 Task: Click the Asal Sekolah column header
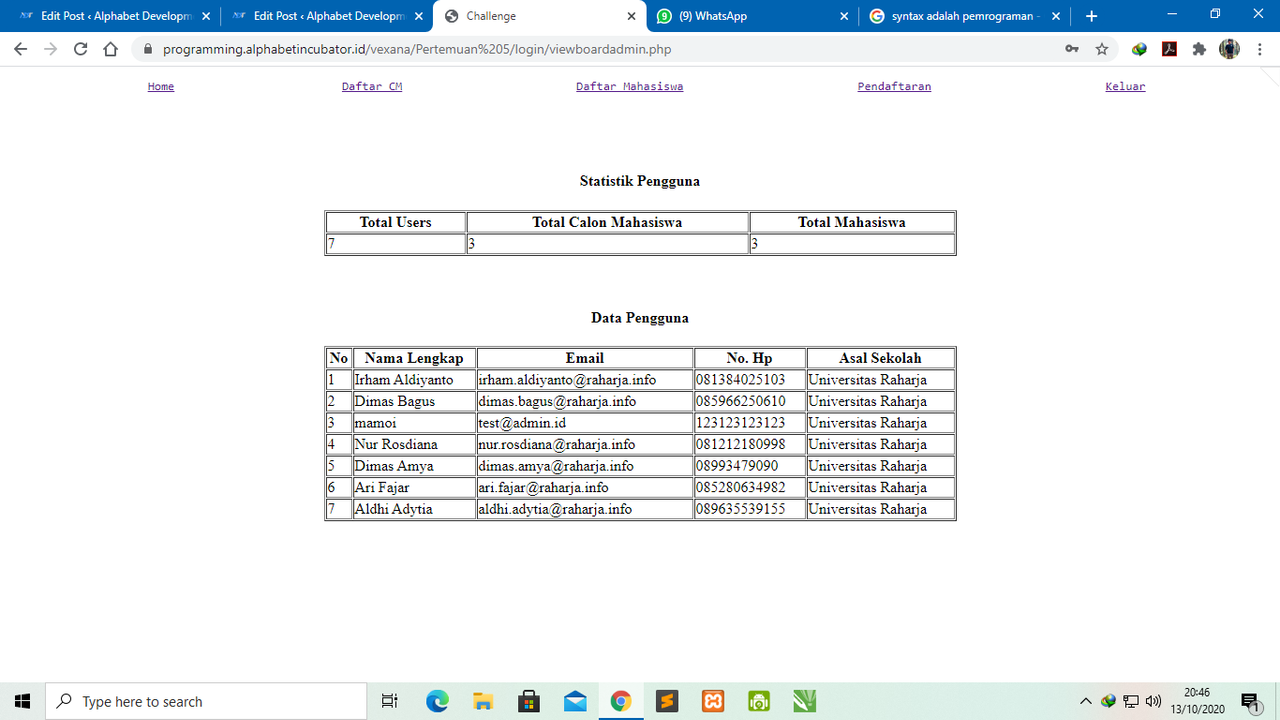pos(880,358)
